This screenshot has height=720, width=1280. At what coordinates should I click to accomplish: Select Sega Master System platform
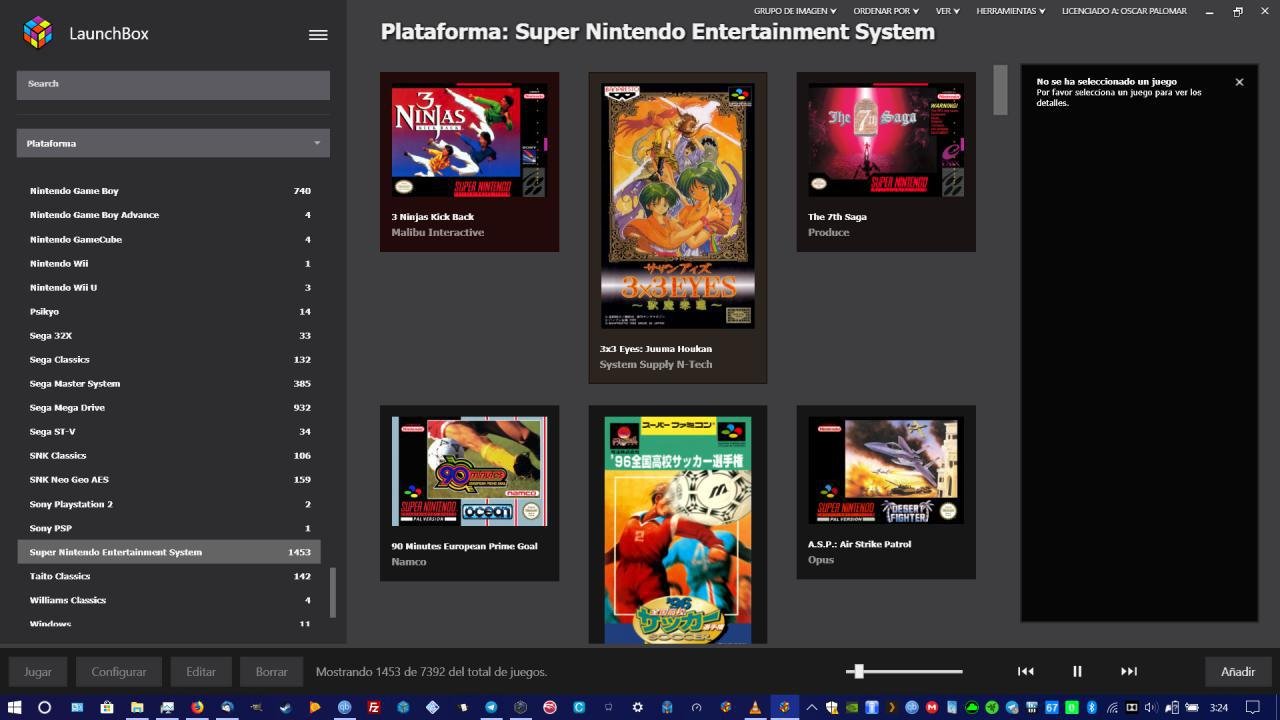(x=170, y=383)
